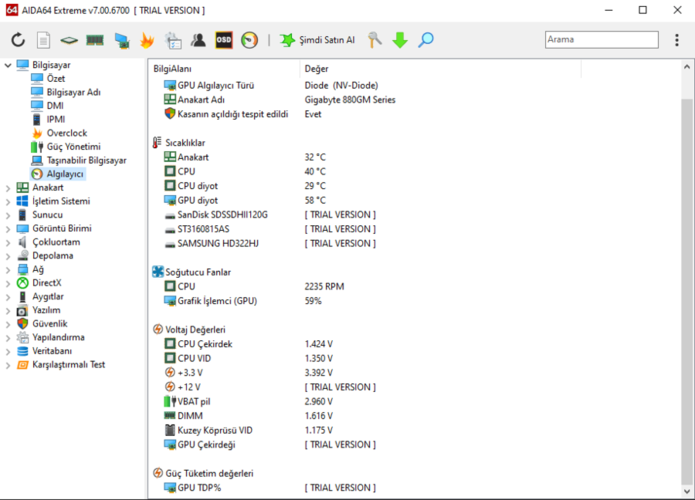695x500 pixels.
Task: Click Şimdi Satın Al button
Action: [x=317, y=40]
